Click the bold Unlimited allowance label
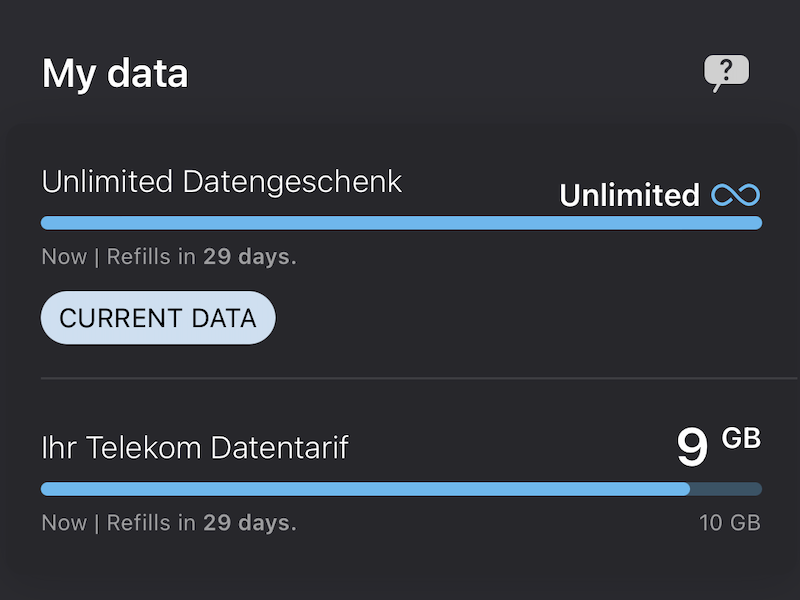The width and height of the screenshot is (800, 600). pyautogui.click(x=629, y=195)
